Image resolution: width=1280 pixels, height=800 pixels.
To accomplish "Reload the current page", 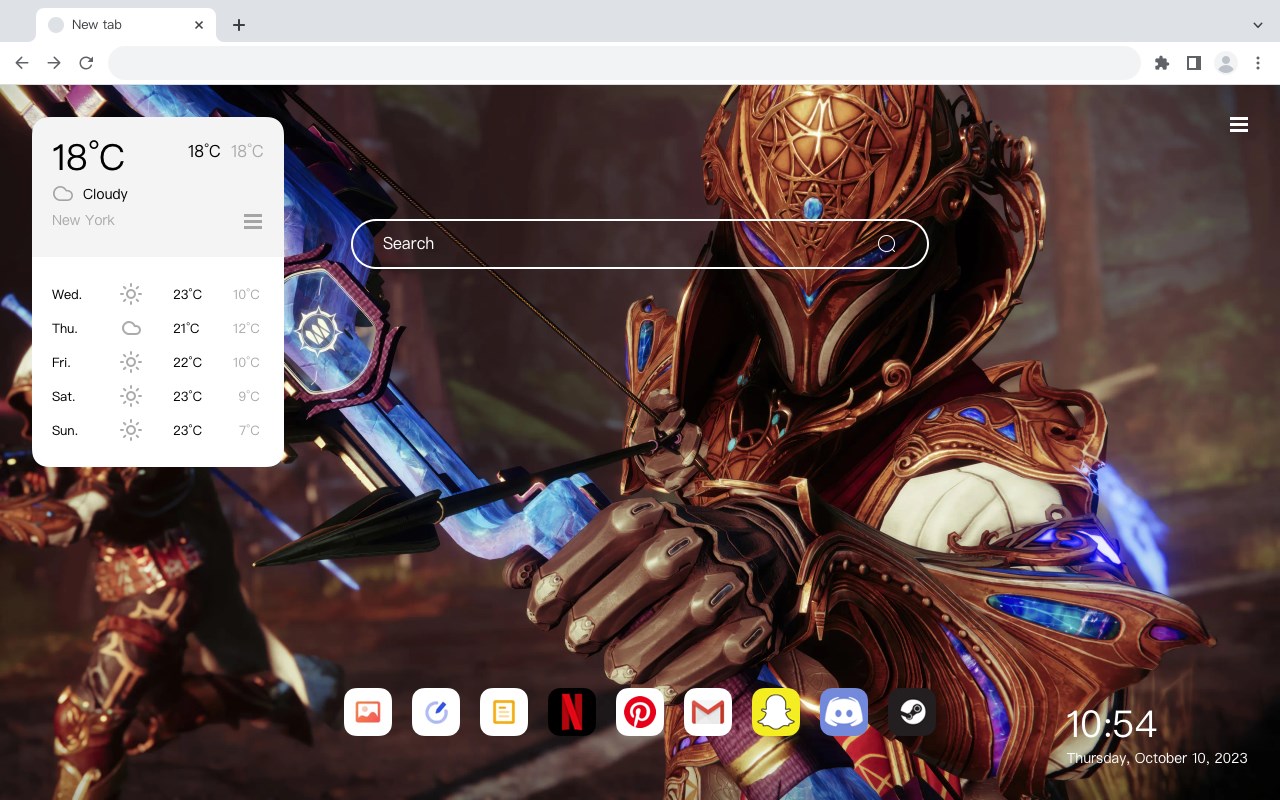I will click(x=86, y=63).
